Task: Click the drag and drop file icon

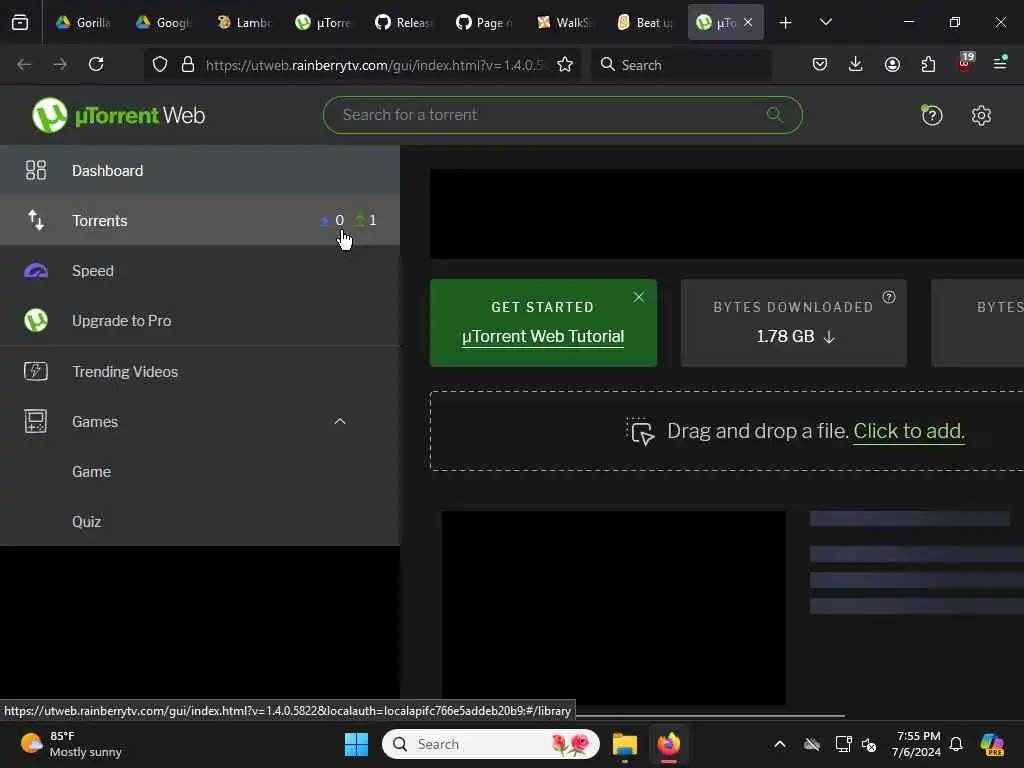Action: click(x=640, y=431)
